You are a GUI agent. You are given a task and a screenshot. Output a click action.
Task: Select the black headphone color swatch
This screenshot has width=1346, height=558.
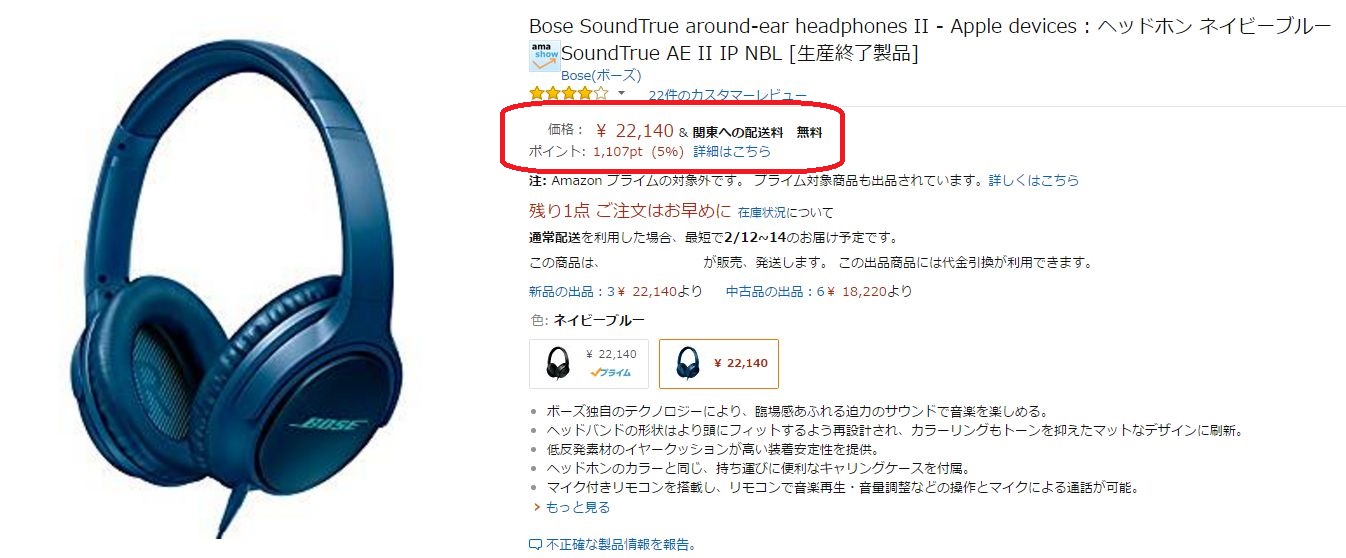[589, 363]
